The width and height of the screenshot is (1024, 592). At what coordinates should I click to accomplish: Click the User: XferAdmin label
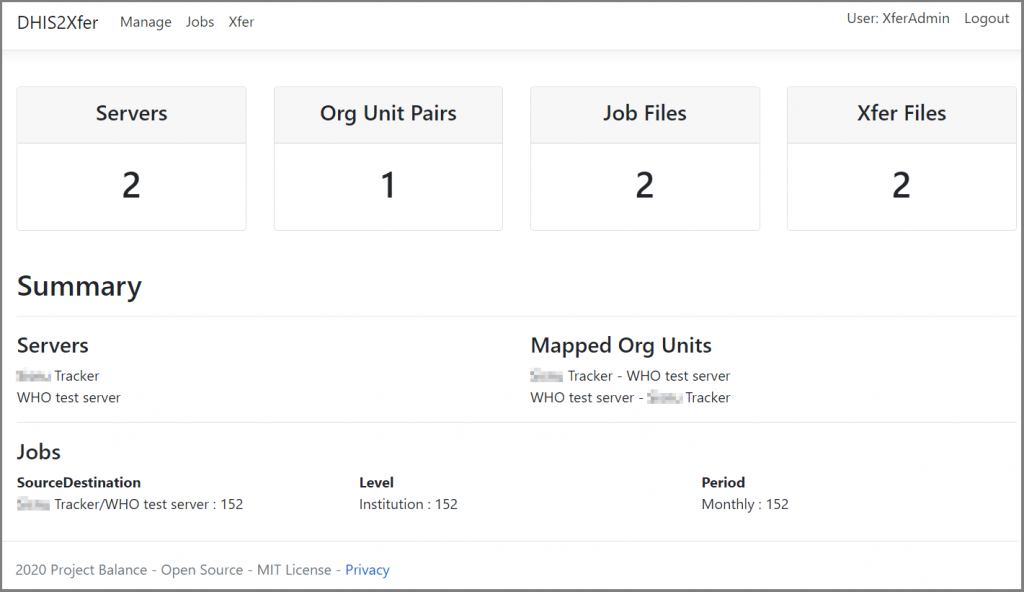coord(897,19)
